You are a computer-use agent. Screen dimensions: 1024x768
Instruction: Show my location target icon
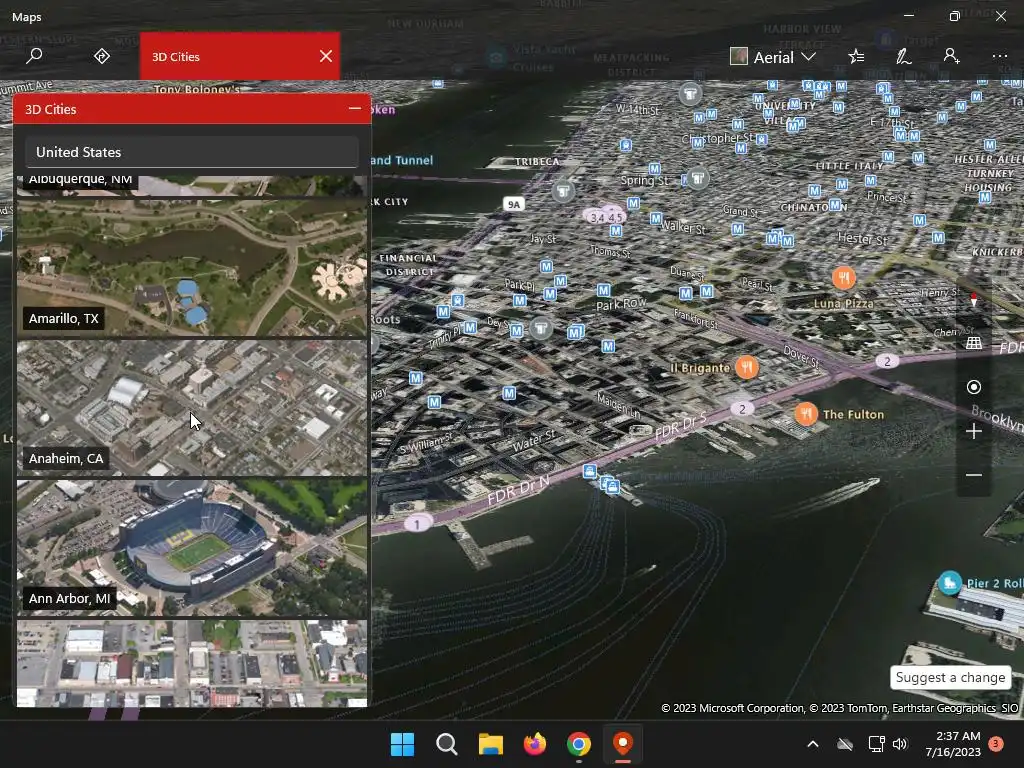974,387
